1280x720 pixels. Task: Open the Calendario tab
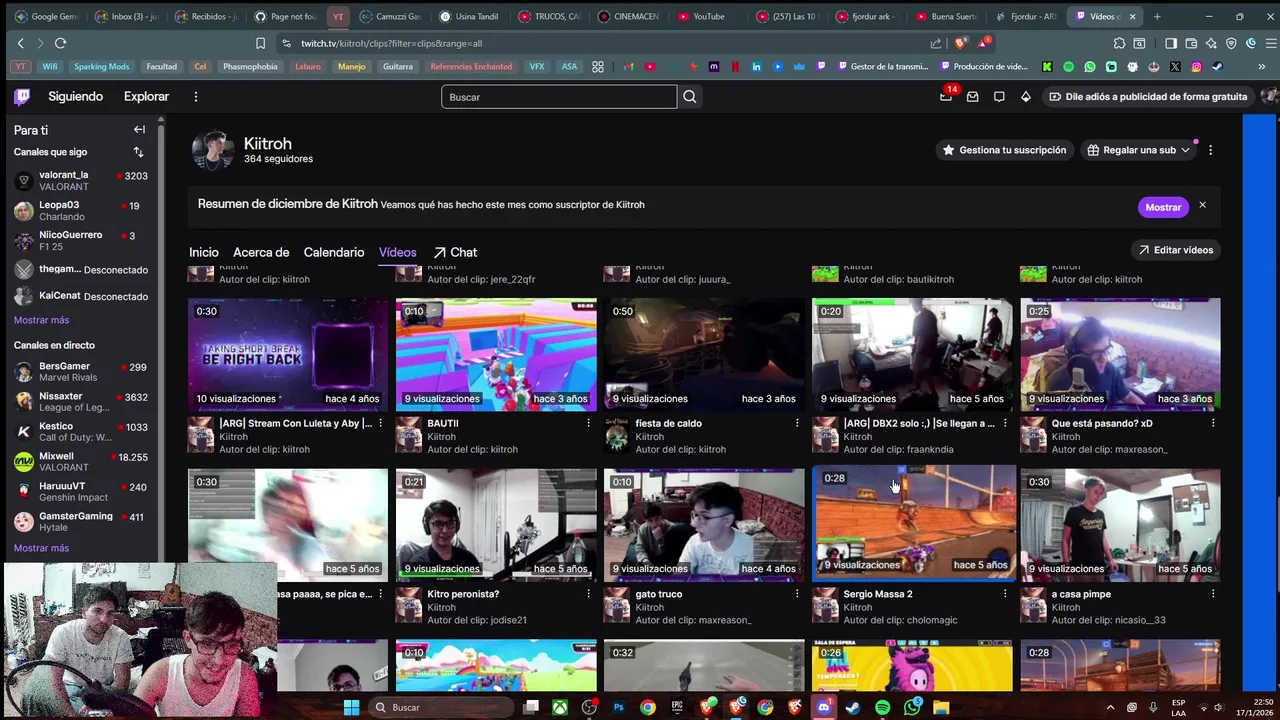pyautogui.click(x=334, y=252)
